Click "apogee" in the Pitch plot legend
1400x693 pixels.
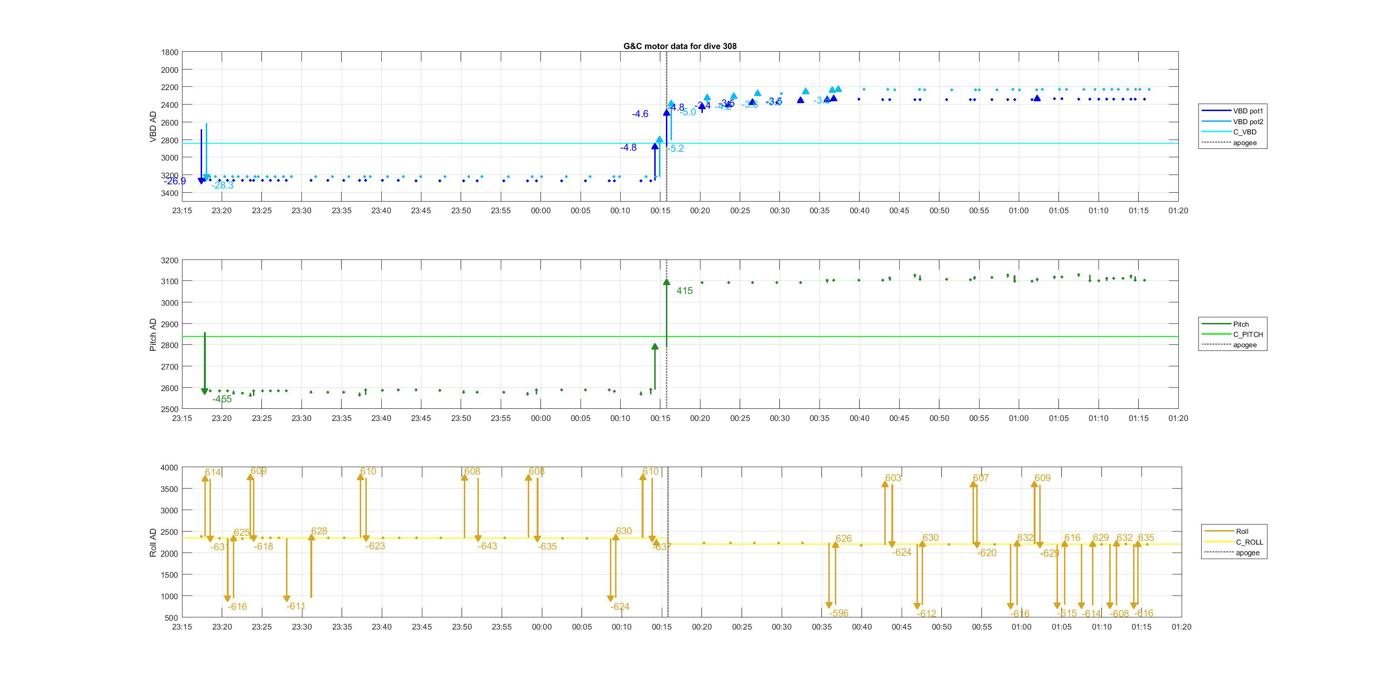(x=1229, y=345)
